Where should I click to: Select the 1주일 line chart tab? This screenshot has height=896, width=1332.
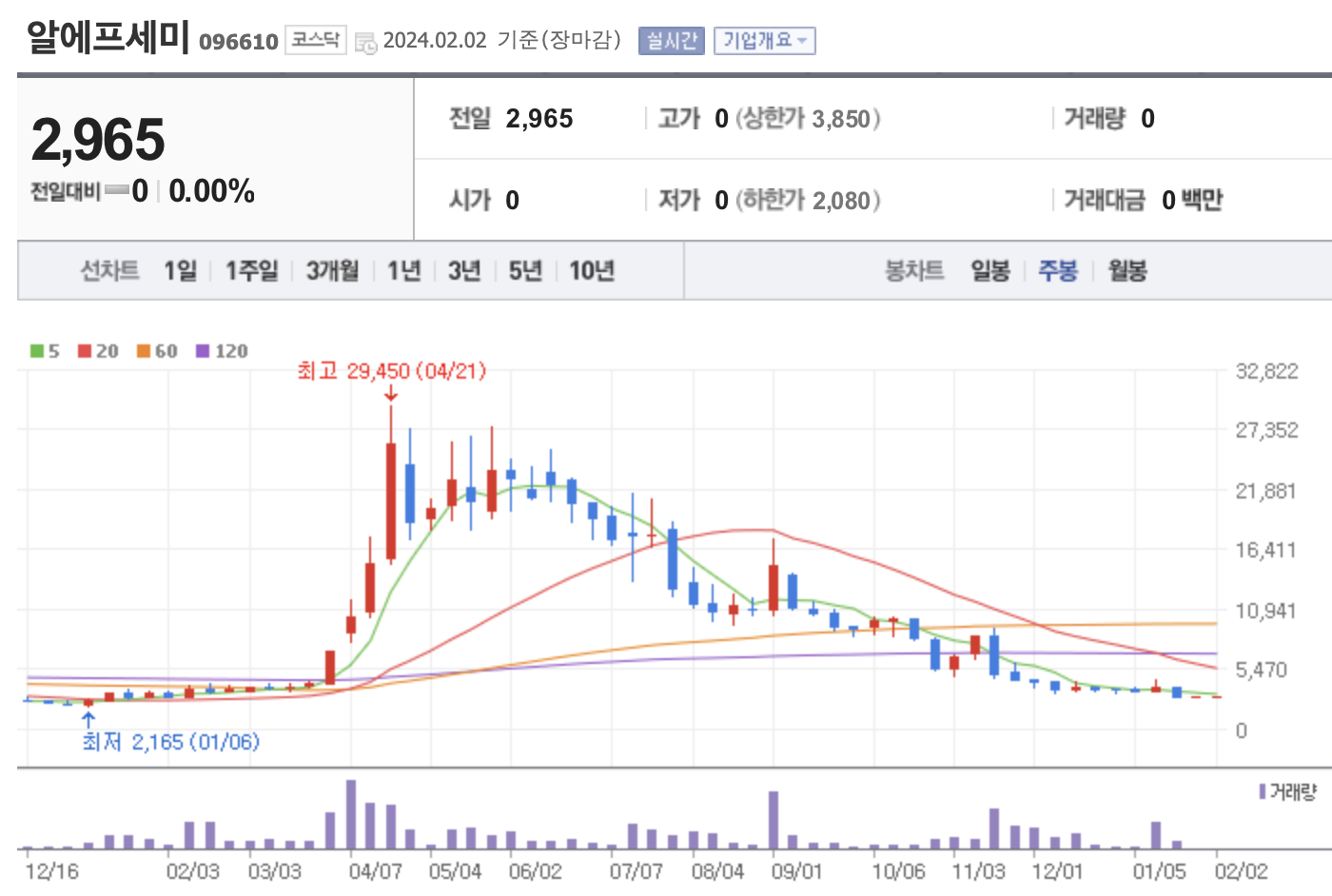tap(251, 271)
